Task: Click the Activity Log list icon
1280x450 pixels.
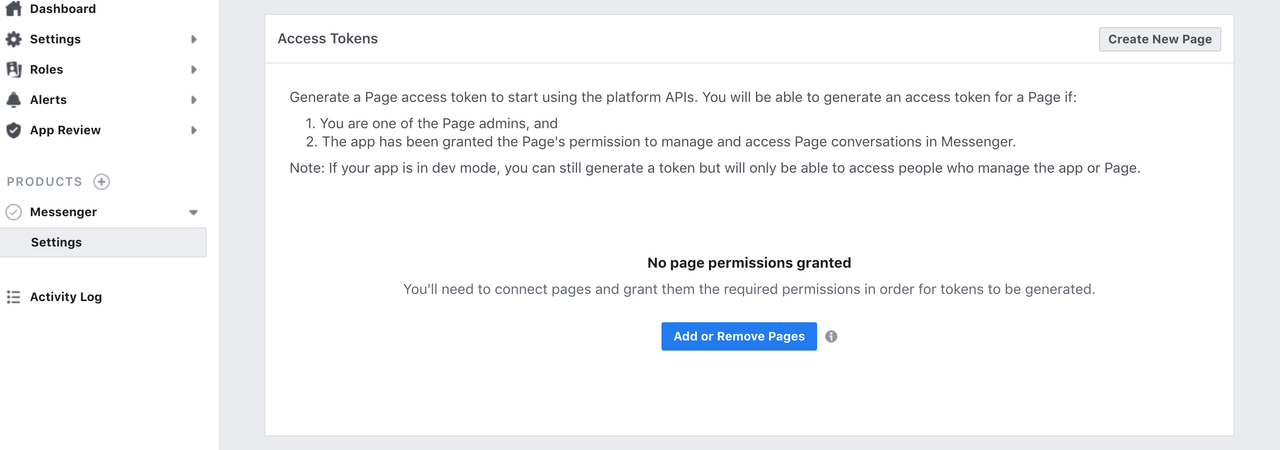Action: (13, 297)
